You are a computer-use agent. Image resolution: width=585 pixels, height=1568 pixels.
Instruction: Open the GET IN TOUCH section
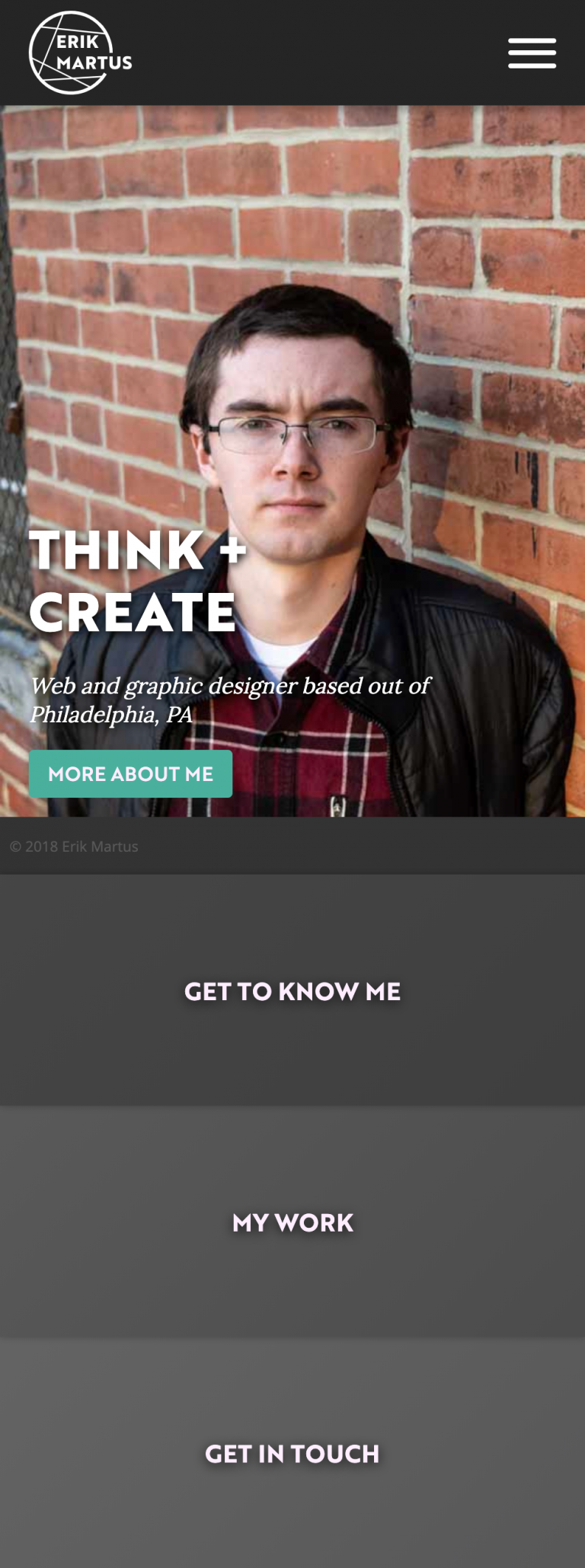(x=292, y=1454)
